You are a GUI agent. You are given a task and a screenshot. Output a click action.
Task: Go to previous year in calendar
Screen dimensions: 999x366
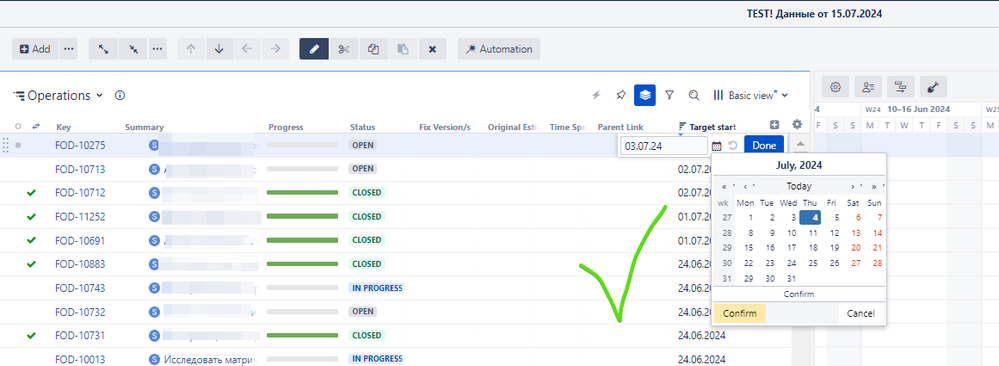pyautogui.click(x=724, y=187)
